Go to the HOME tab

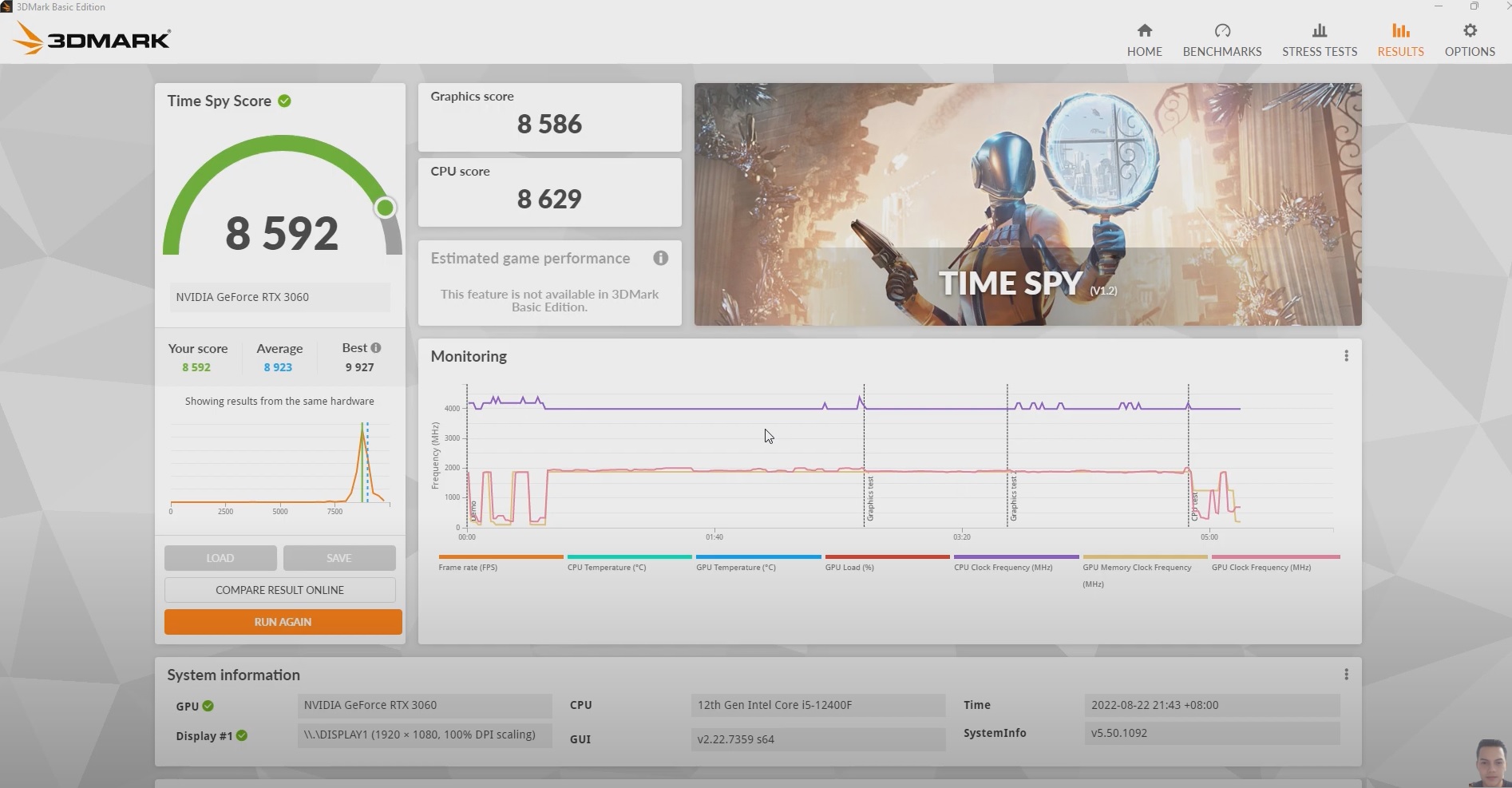[1145, 40]
